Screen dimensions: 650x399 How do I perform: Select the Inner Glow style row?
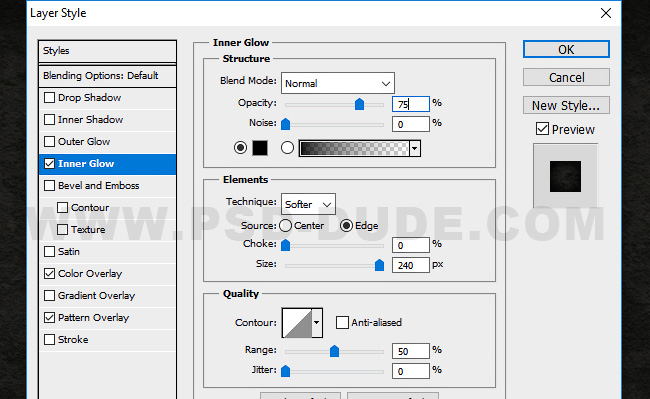tap(107, 164)
